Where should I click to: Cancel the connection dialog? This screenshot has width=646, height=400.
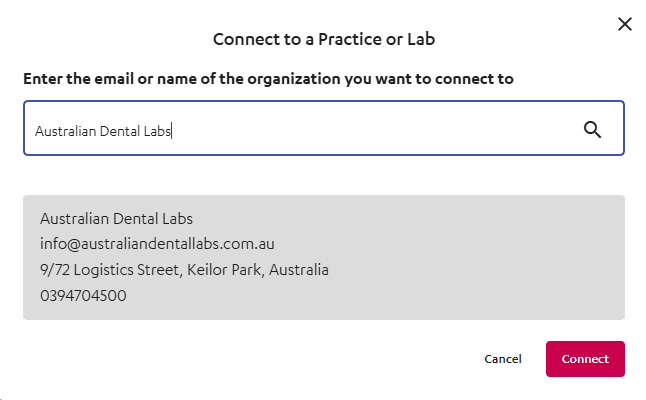click(503, 359)
